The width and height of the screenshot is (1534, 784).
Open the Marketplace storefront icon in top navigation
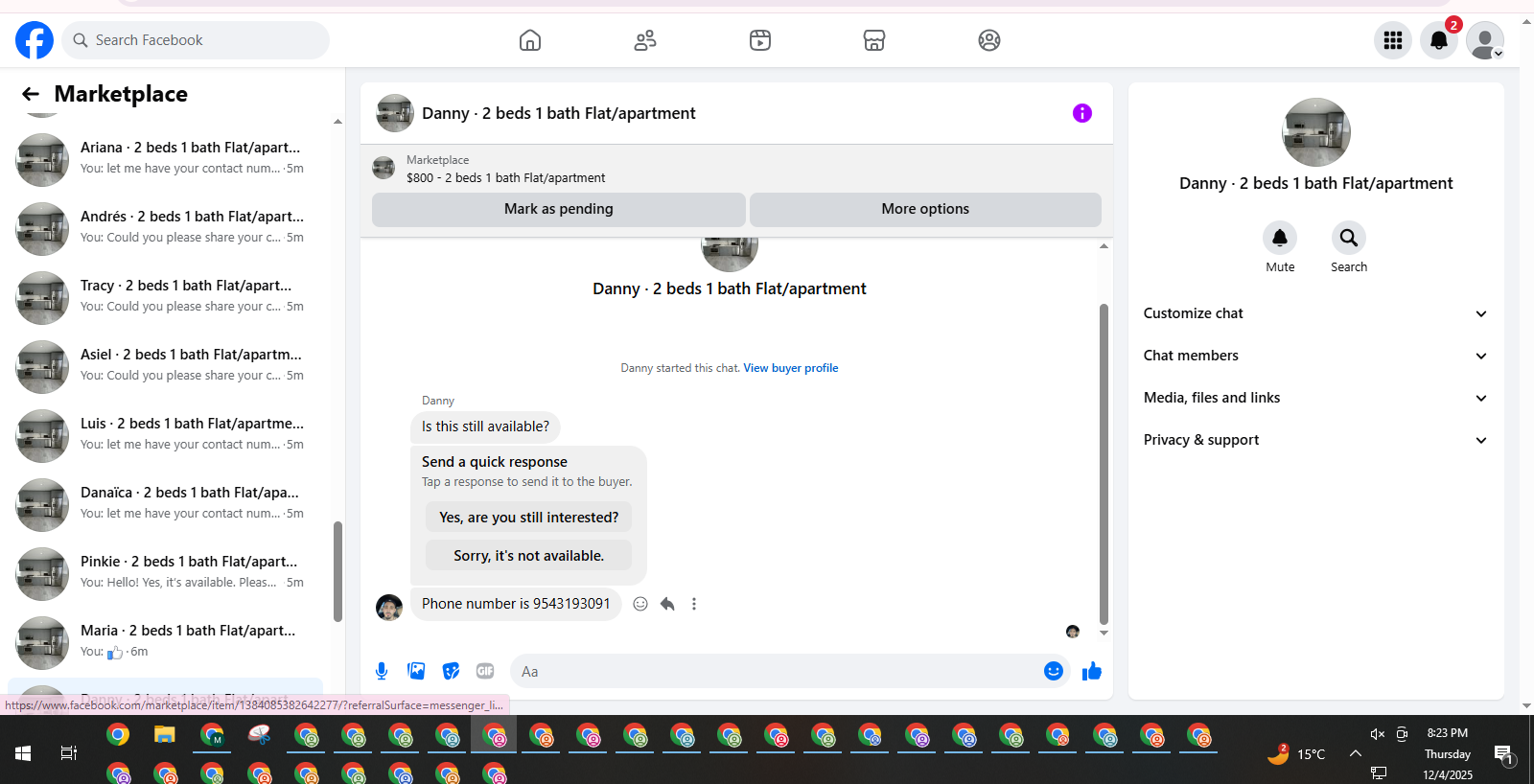click(x=874, y=40)
